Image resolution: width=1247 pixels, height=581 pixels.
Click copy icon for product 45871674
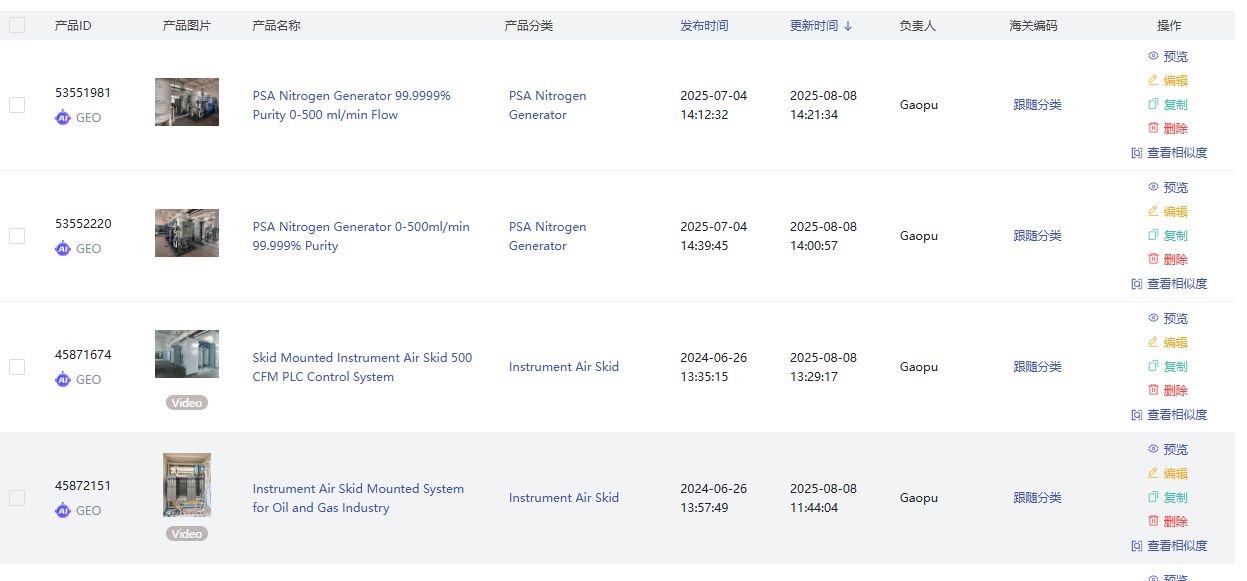pyautogui.click(x=1153, y=367)
